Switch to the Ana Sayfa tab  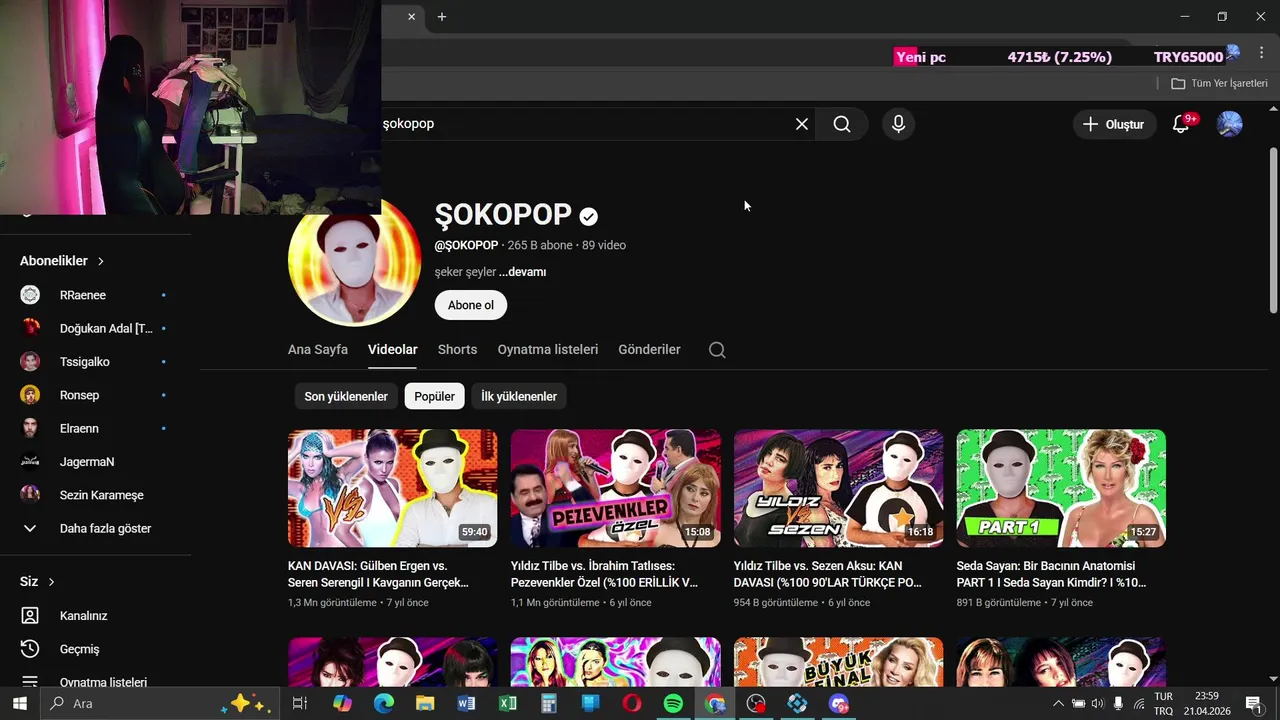coord(318,350)
